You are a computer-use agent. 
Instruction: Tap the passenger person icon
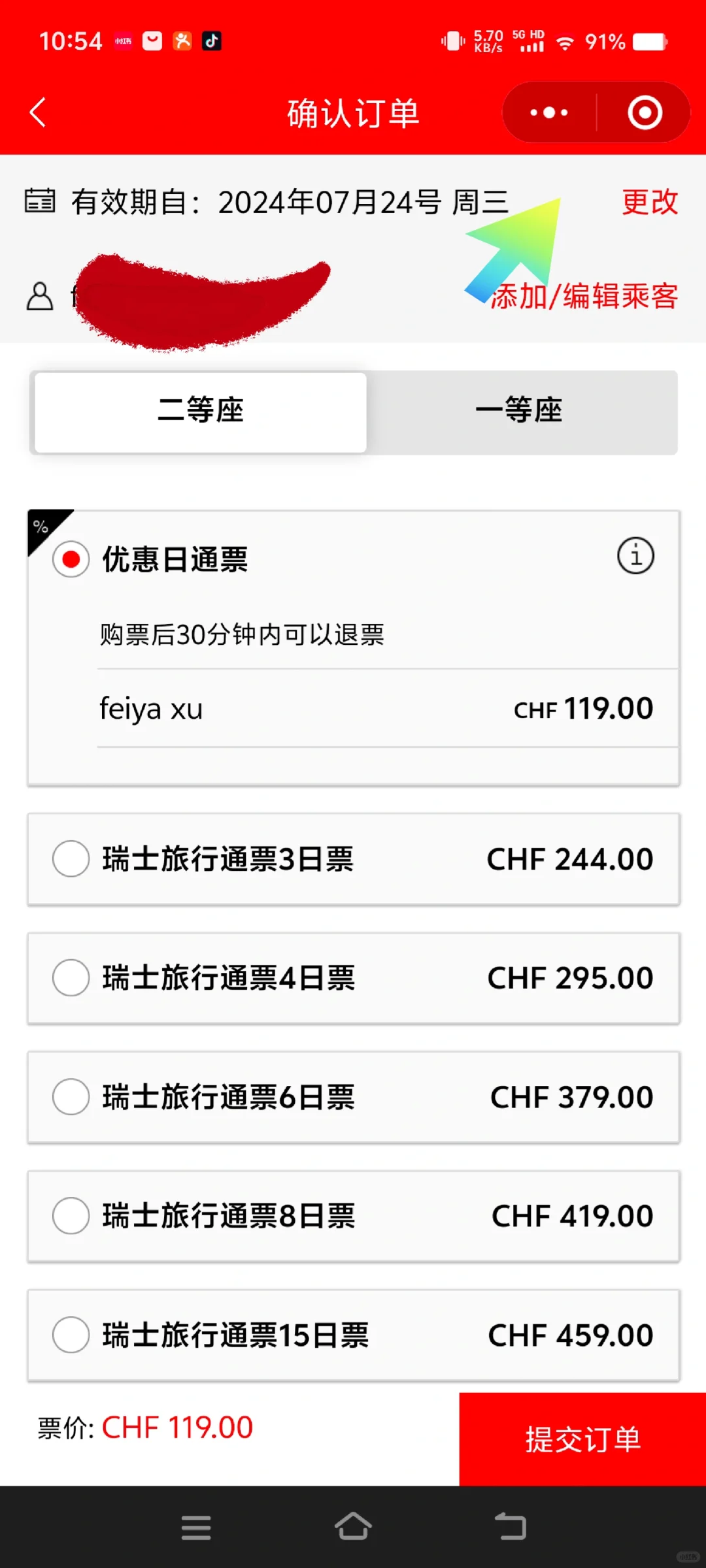[40, 297]
